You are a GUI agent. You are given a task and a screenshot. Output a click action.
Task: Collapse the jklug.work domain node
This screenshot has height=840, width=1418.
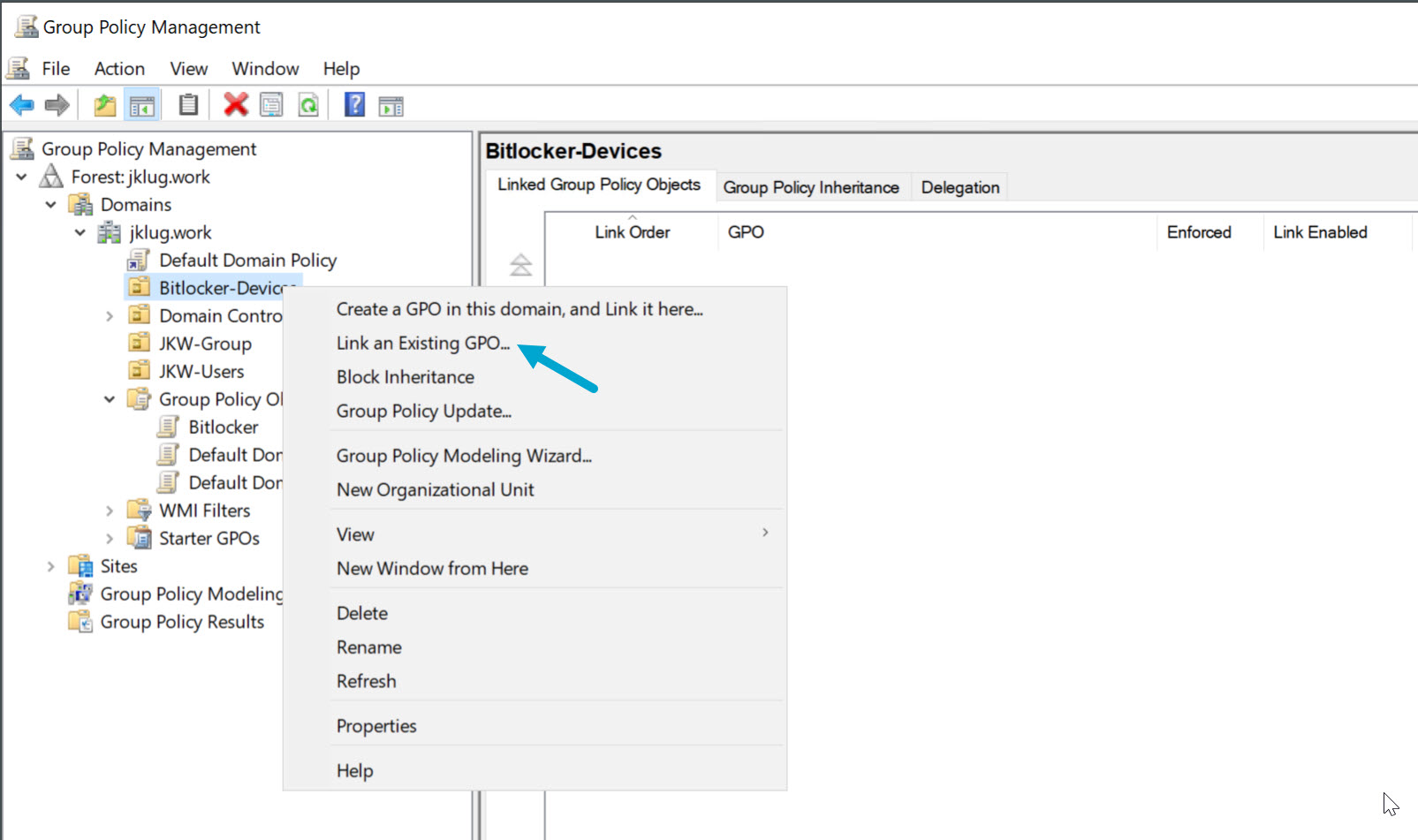click(80, 231)
